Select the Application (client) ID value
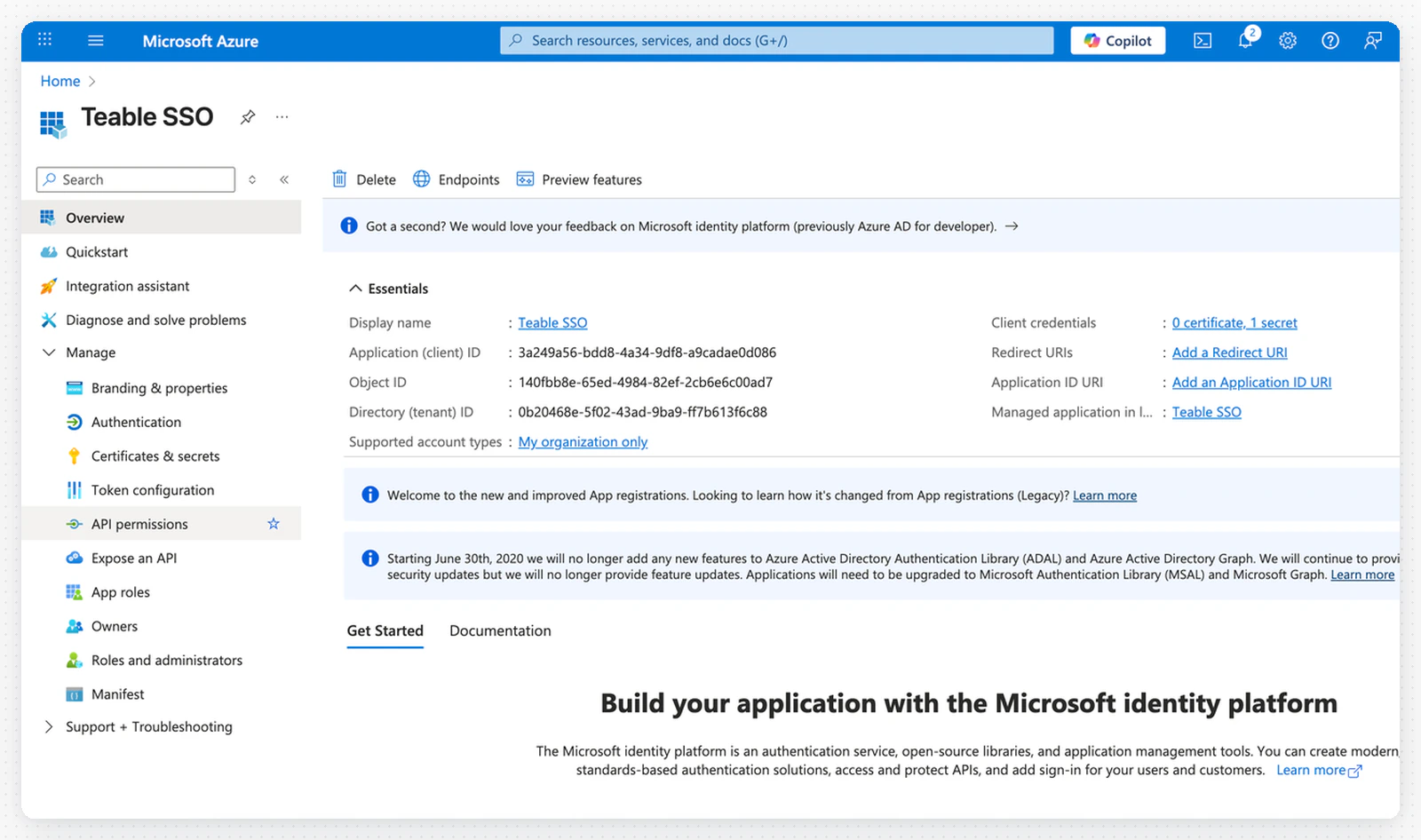This screenshot has width=1421, height=840. click(x=647, y=353)
